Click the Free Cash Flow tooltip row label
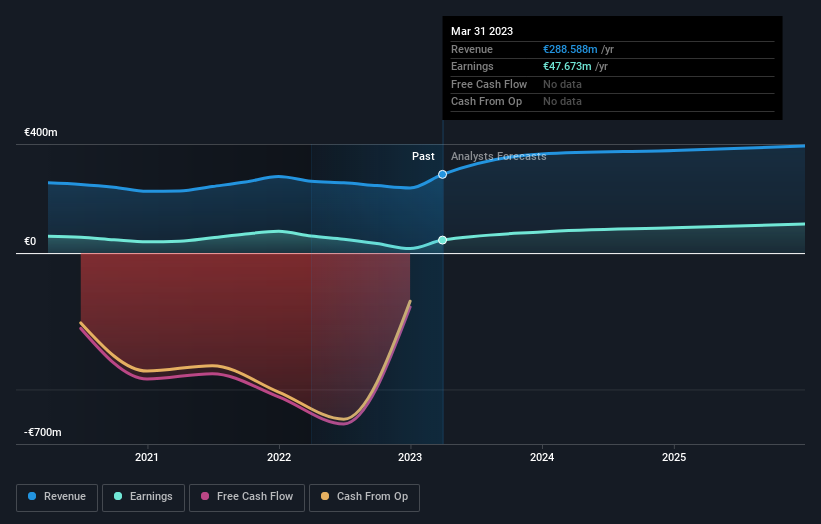The width and height of the screenshot is (821, 524). (489, 84)
